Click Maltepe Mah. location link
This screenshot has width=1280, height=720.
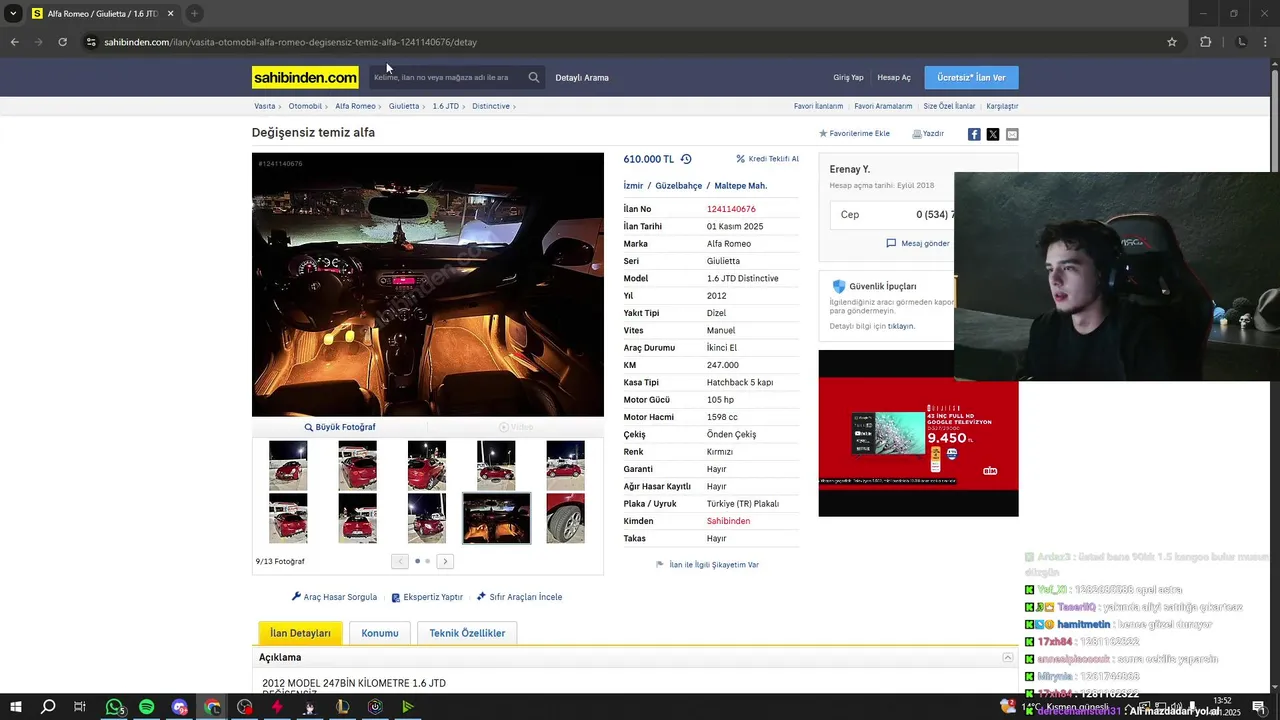tap(741, 186)
